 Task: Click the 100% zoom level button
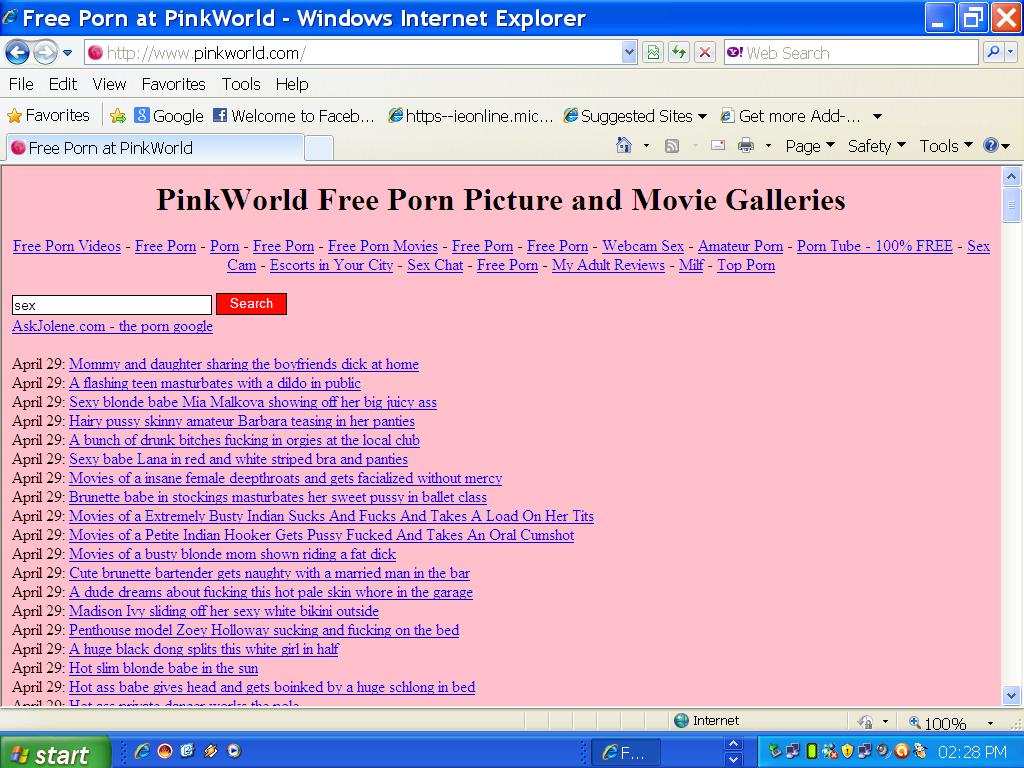coord(938,722)
